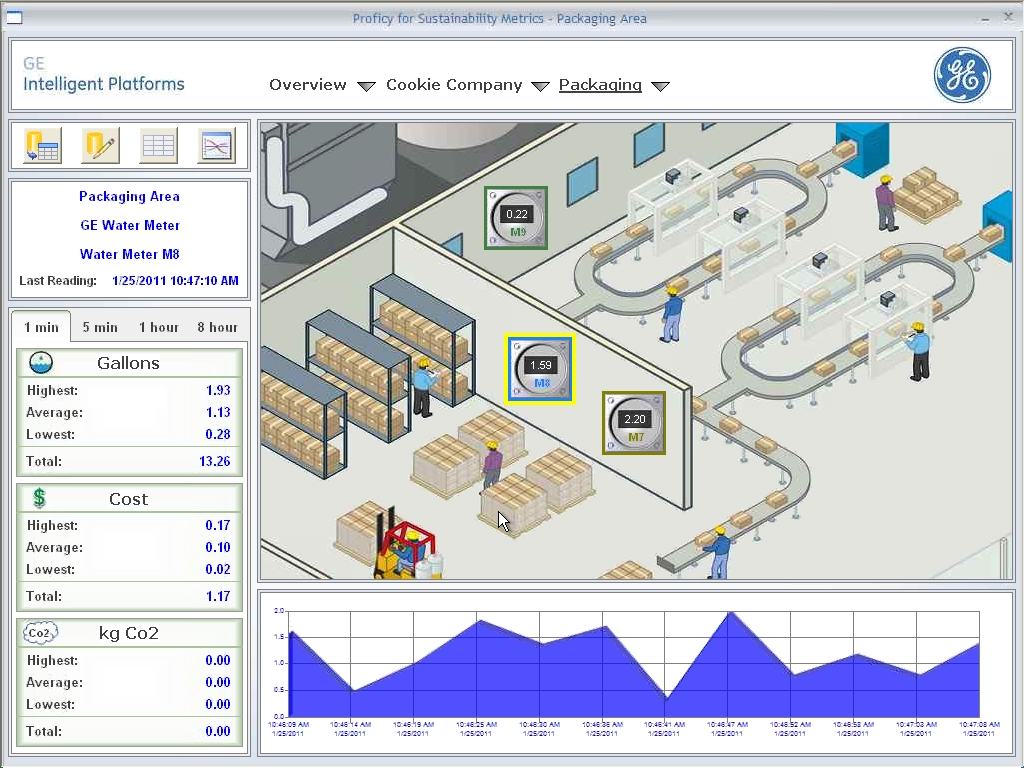Open the Packaging menu
Viewport: 1024px width, 768px height.
(600, 85)
